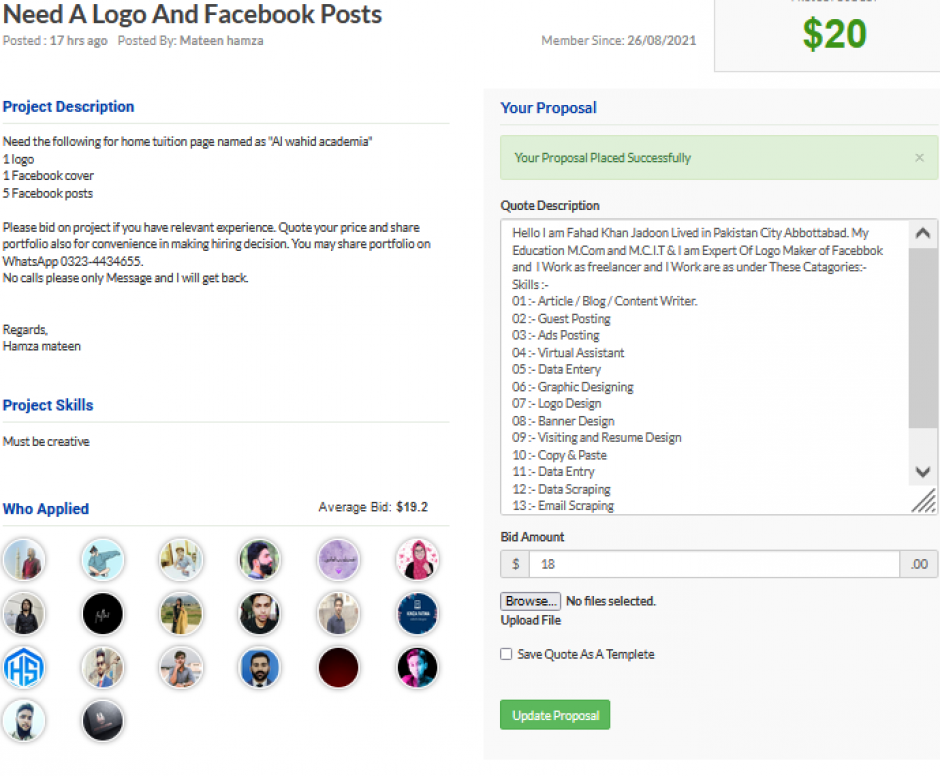940x776 pixels.
Task: Click the 'Your Proposal' section heading
Action: coord(548,107)
